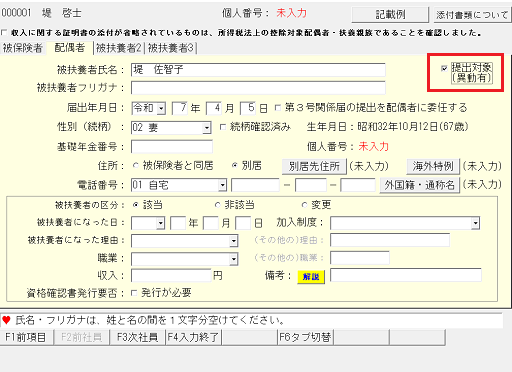This screenshot has width=512, height=372.
Task: Click the 届出年月日 year field
Action: 180,108
